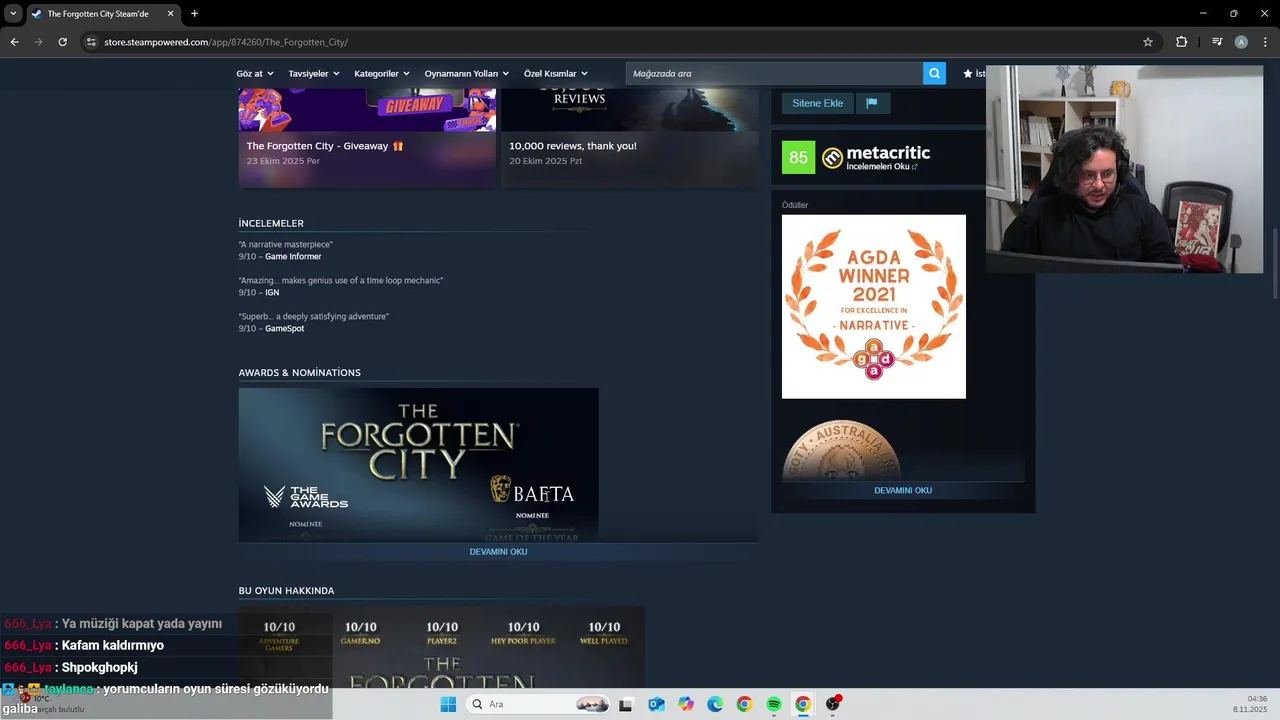Viewport: 1280px width, 720px height.
Task: Click the browser address bar URL
Action: (226, 42)
